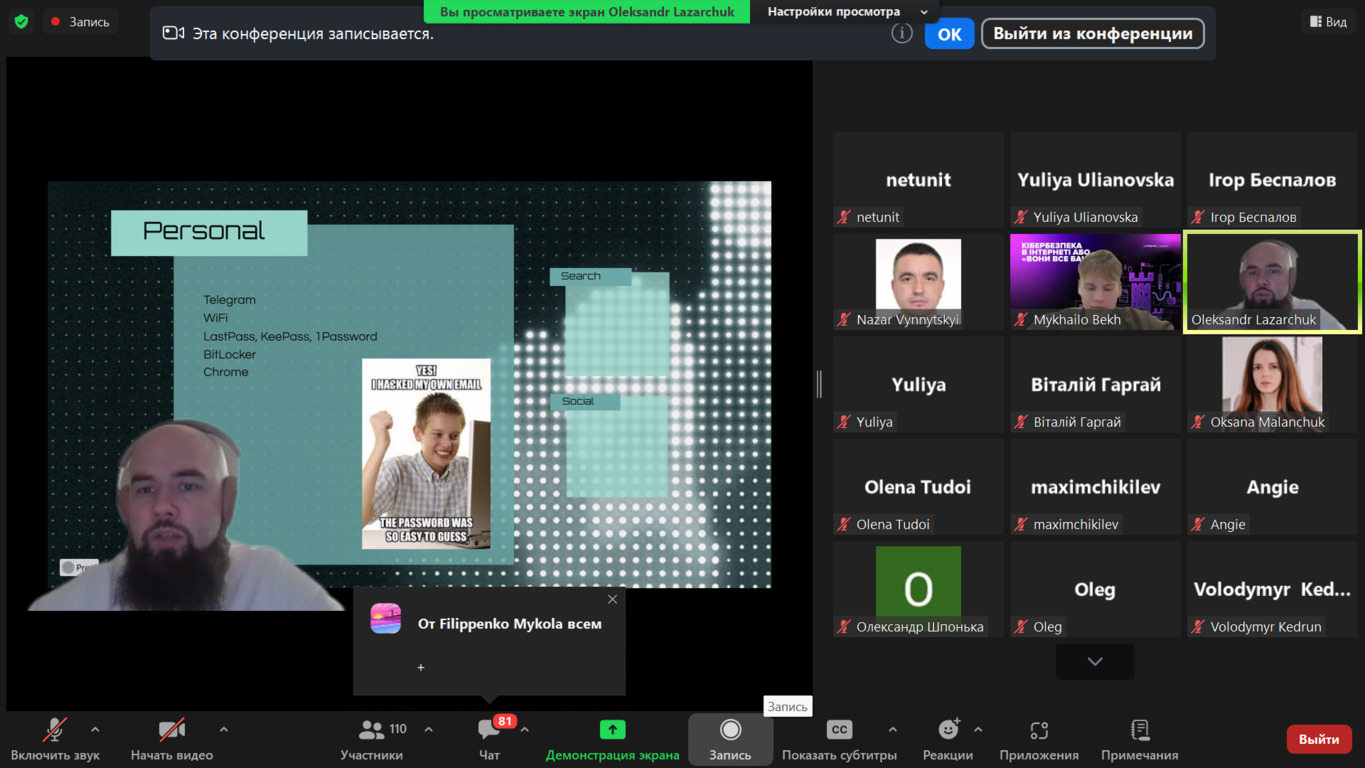Click sender avatar icon in chat notification
Screen dimensions: 1365x768
(x=386, y=619)
